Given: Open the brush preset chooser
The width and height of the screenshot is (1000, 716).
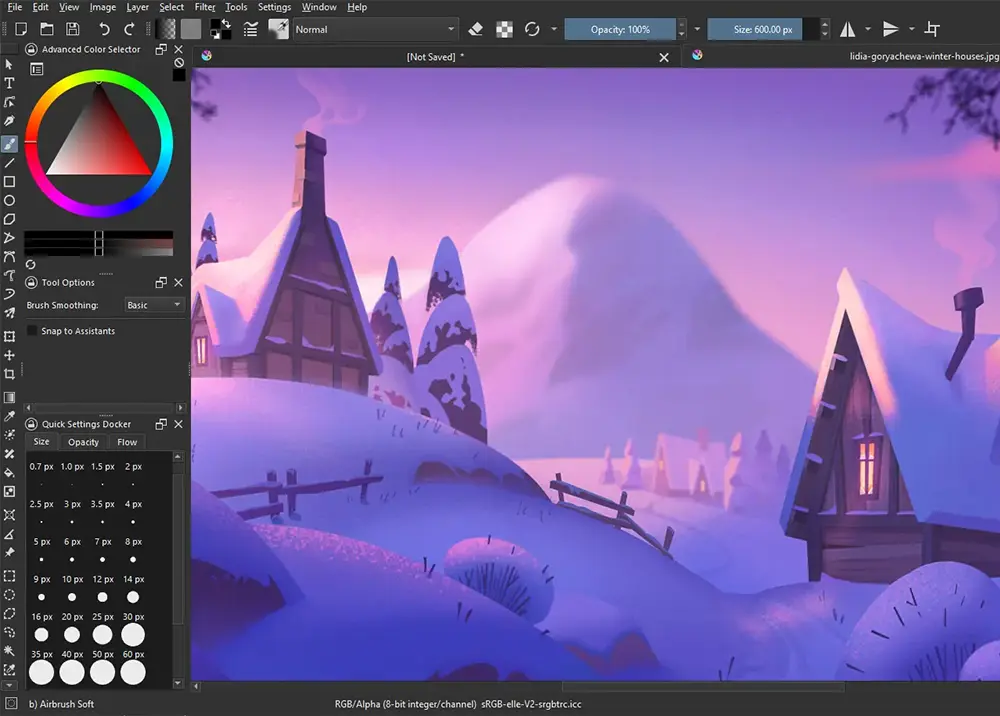Looking at the screenshot, I should tap(278, 29).
